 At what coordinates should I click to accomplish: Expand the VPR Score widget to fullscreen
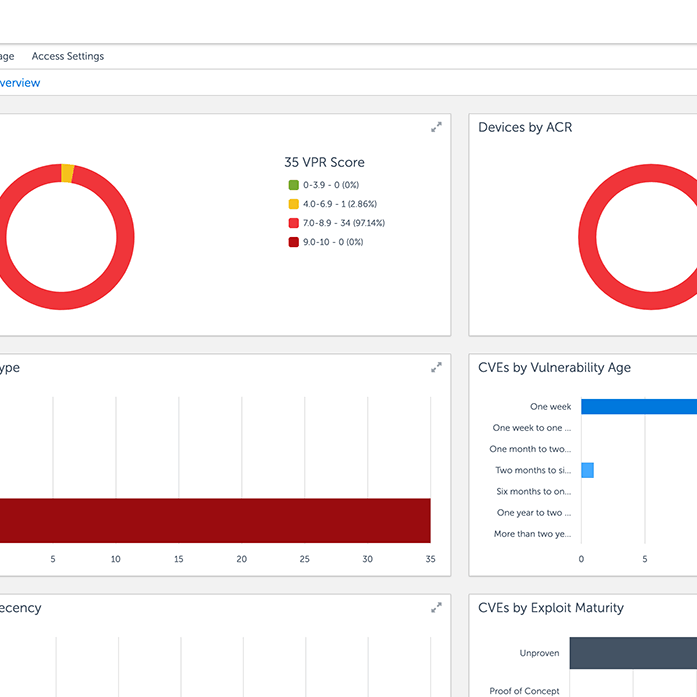coord(436,127)
